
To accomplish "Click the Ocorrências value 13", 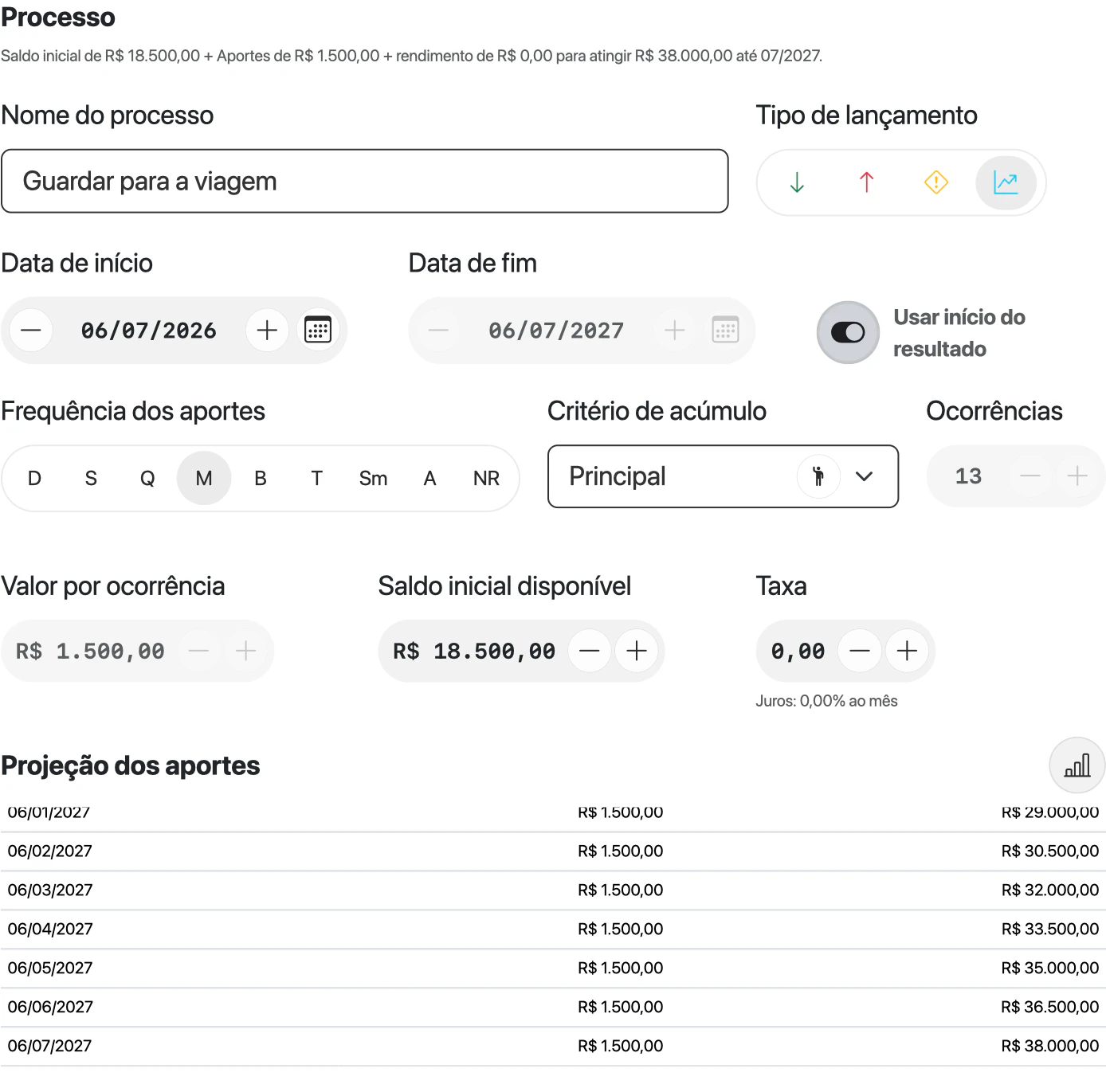I will point(968,476).
